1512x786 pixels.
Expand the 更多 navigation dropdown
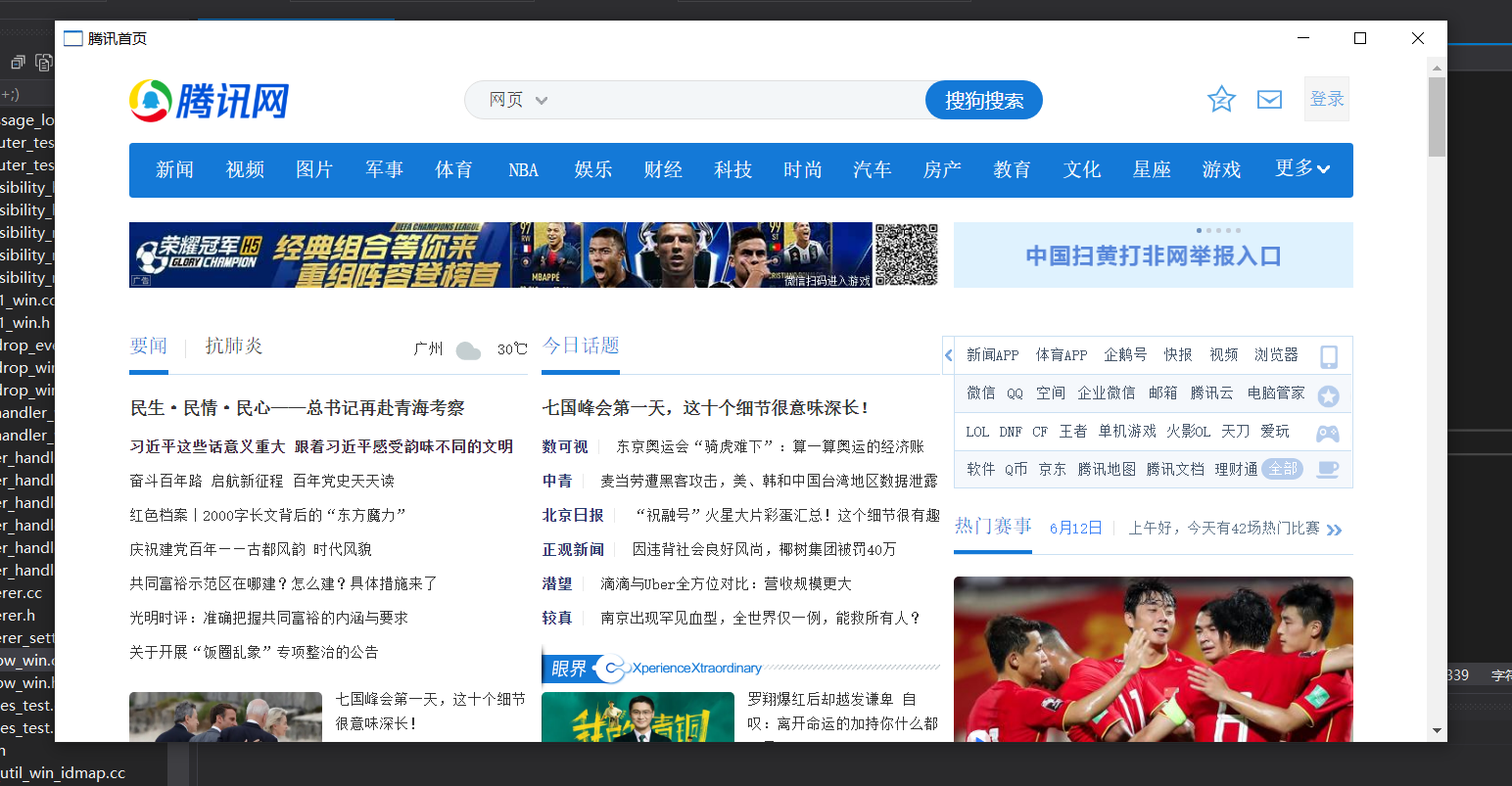pyautogui.click(x=1303, y=168)
